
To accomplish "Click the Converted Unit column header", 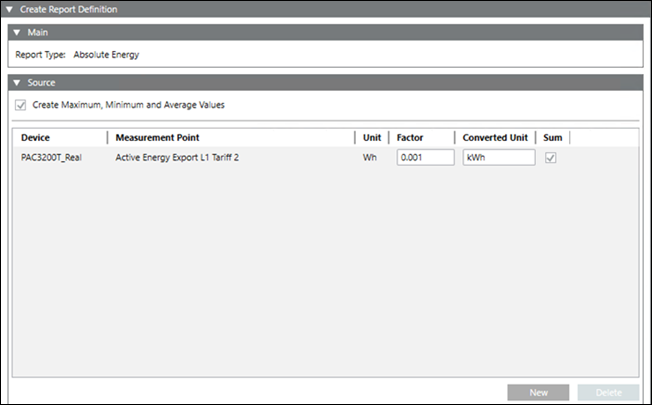I will pyautogui.click(x=495, y=138).
